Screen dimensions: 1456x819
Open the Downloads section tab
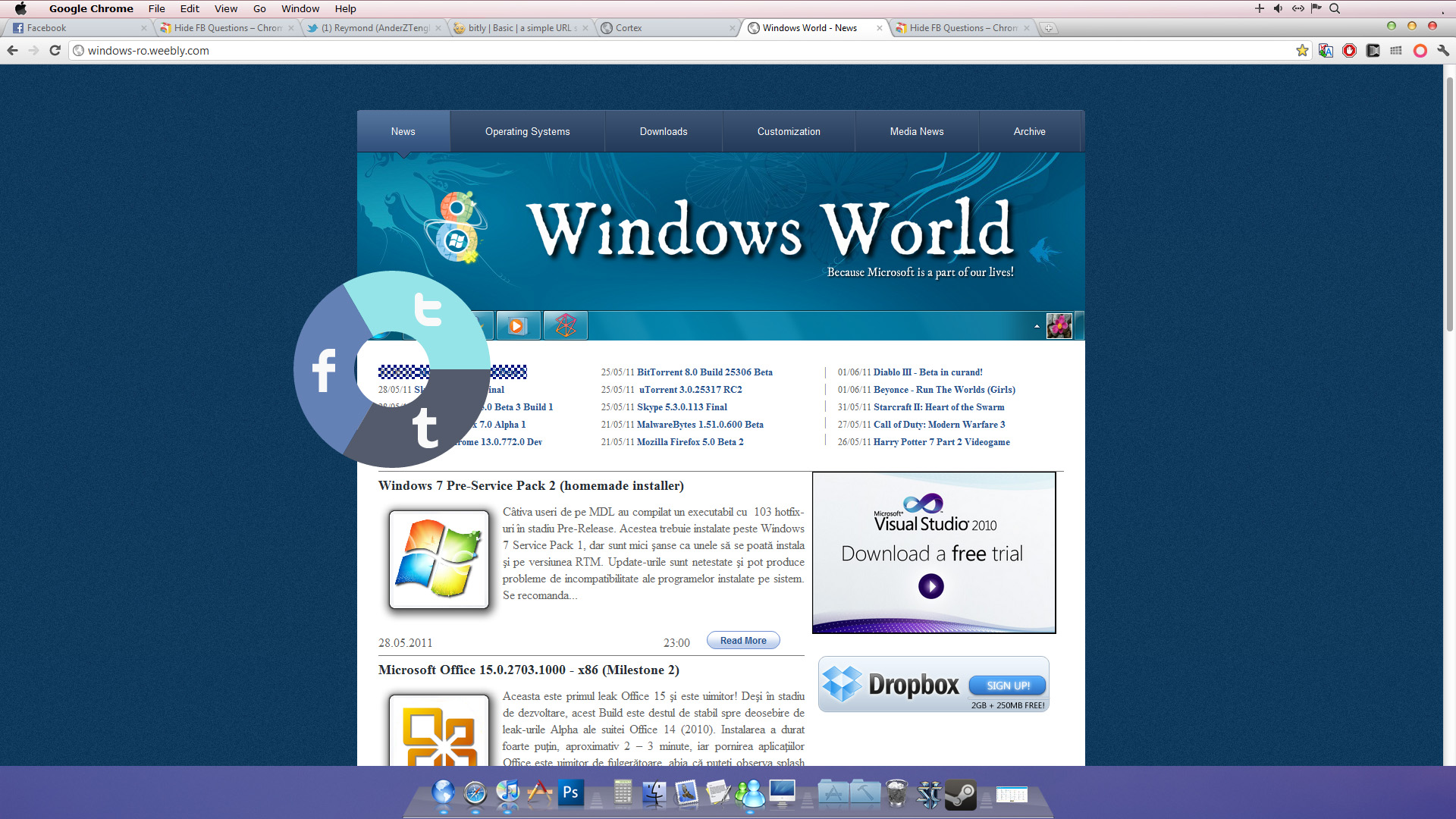pyautogui.click(x=663, y=131)
